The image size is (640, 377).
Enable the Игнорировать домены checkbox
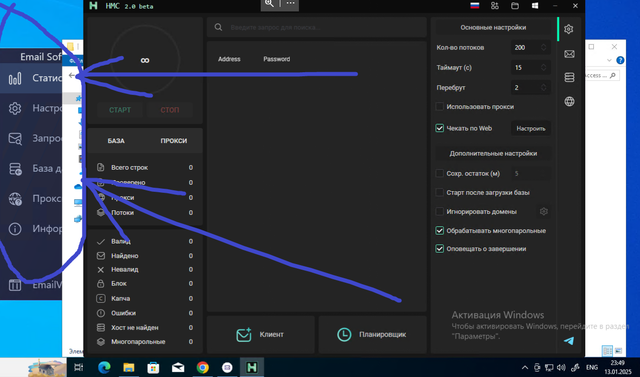pos(440,211)
